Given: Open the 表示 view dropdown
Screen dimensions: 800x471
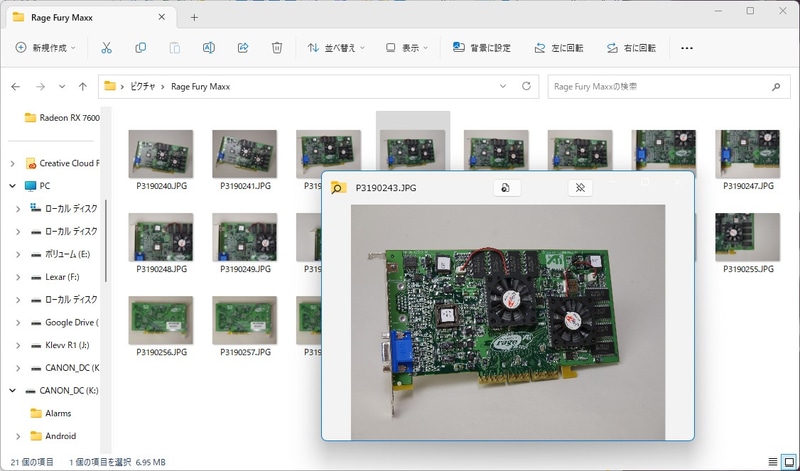Looking at the screenshot, I should pos(406,48).
